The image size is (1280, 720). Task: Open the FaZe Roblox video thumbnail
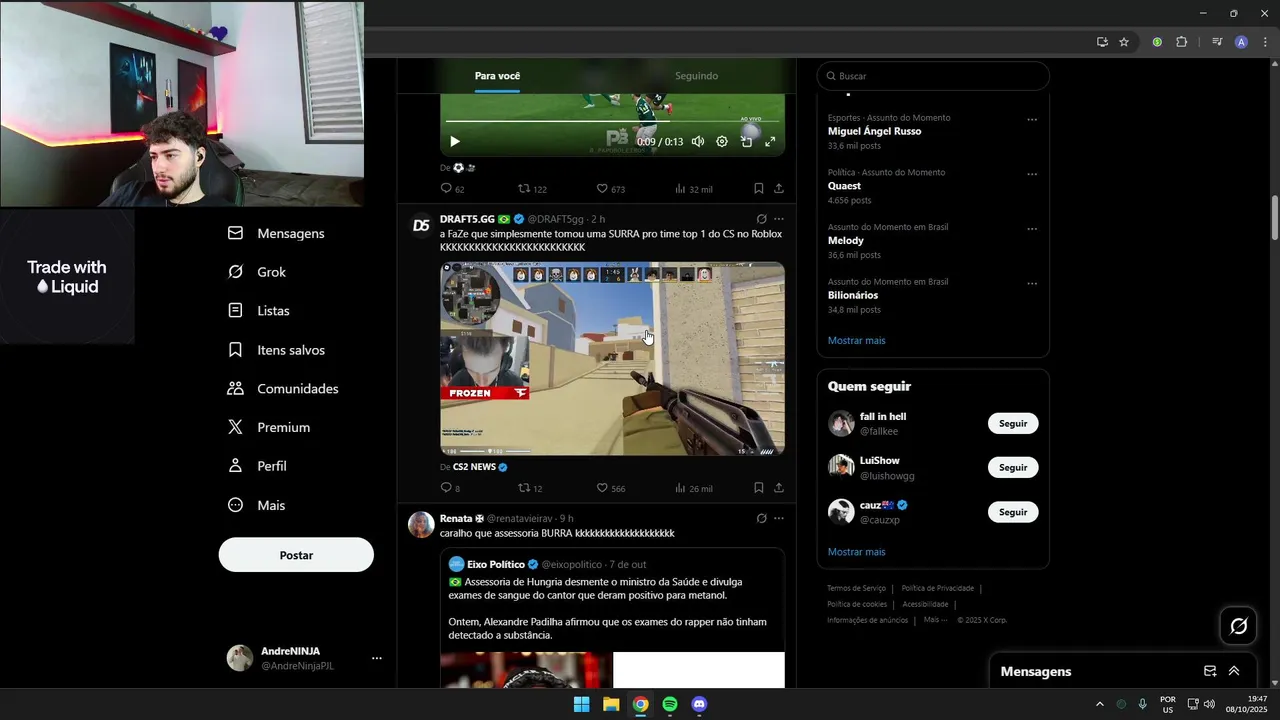tap(612, 359)
